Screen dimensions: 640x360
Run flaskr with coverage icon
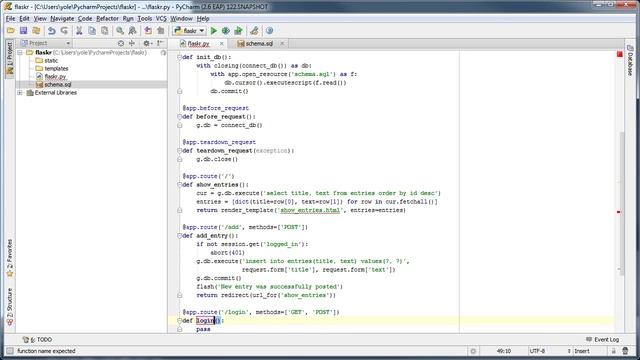[238, 31]
